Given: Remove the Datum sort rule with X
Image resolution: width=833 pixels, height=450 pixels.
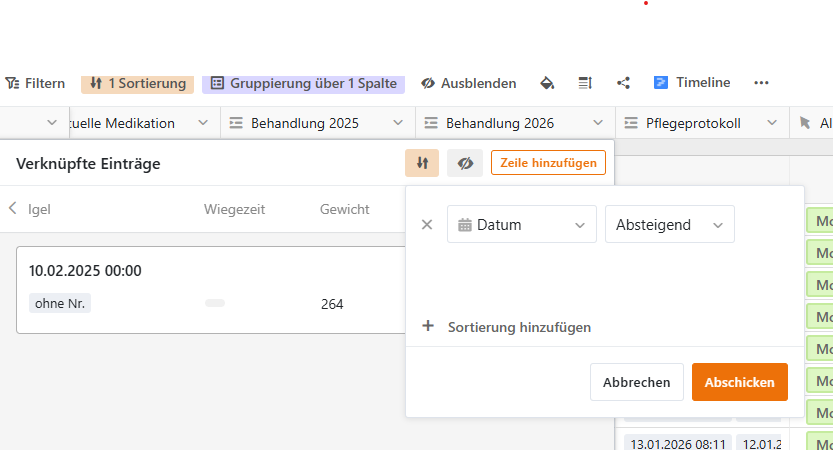Looking at the screenshot, I should pyautogui.click(x=427, y=225).
